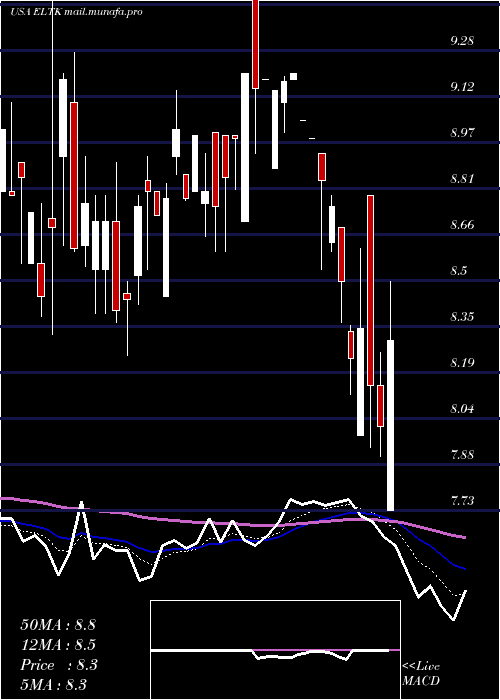The height and width of the screenshot is (700, 500).
Task: Select the 9.12 price axis label
Action: point(462,87)
